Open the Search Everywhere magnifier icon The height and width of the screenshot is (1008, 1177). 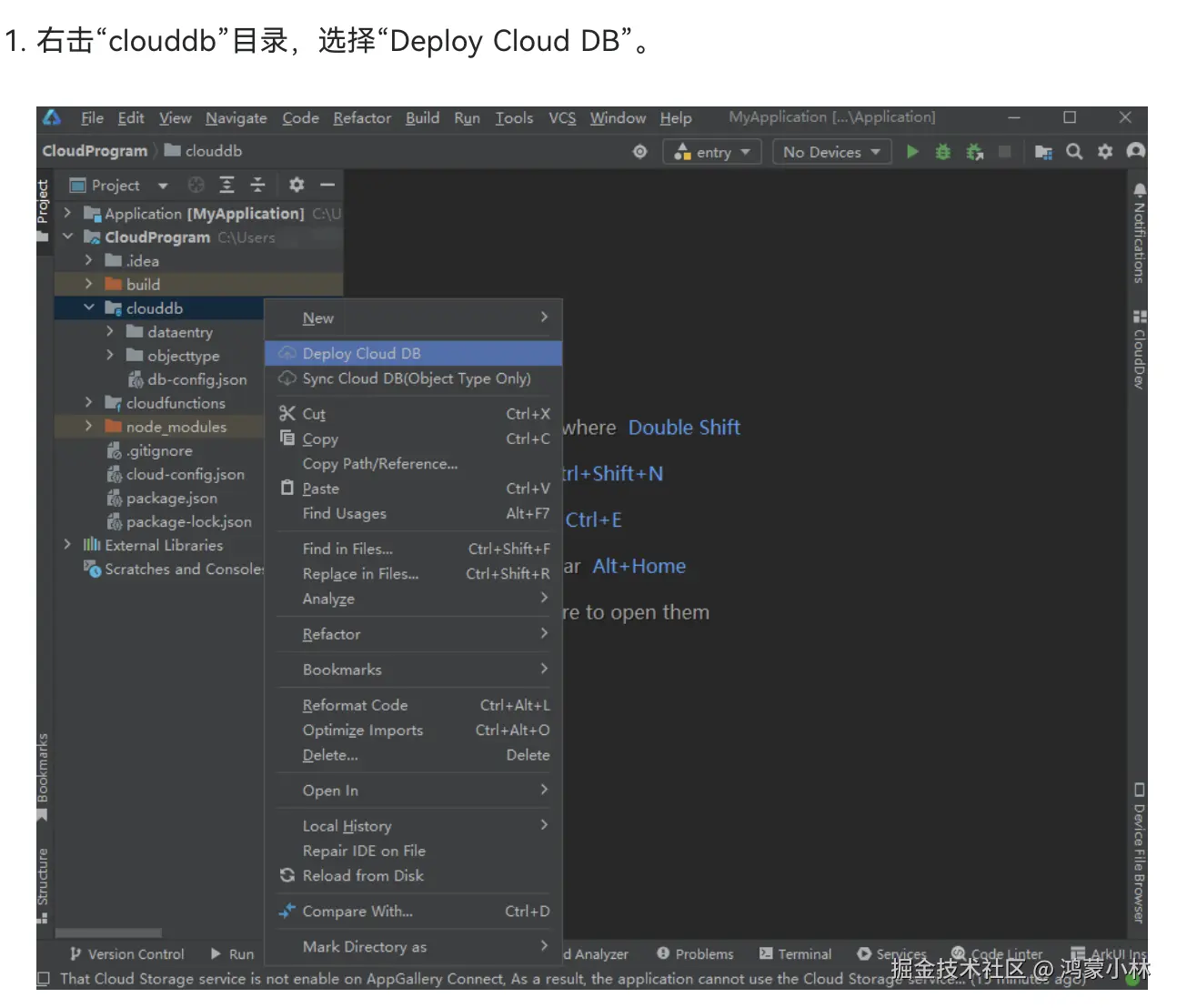click(x=1074, y=152)
